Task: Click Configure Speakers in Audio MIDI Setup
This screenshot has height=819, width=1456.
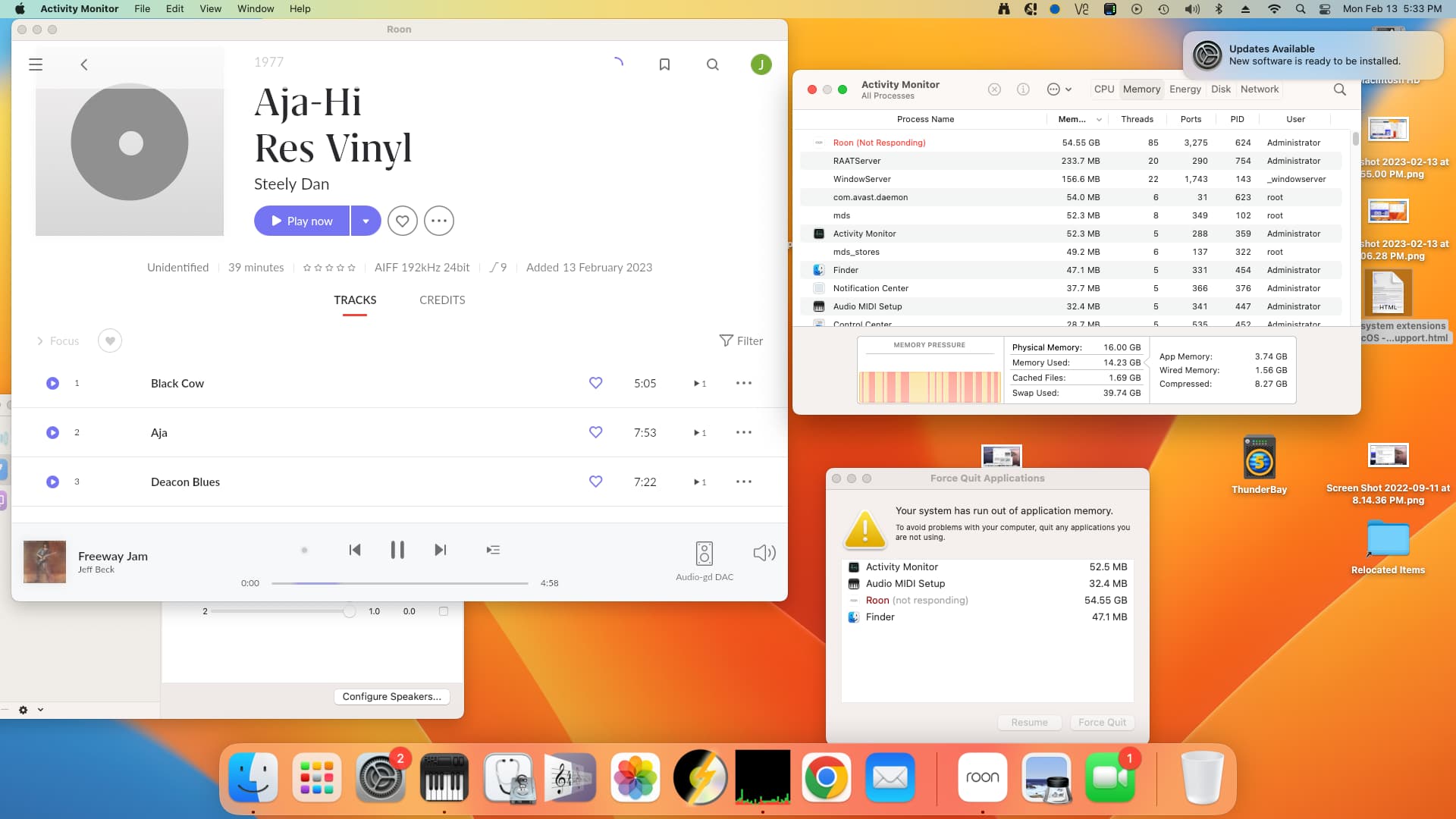Action: pyautogui.click(x=392, y=696)
